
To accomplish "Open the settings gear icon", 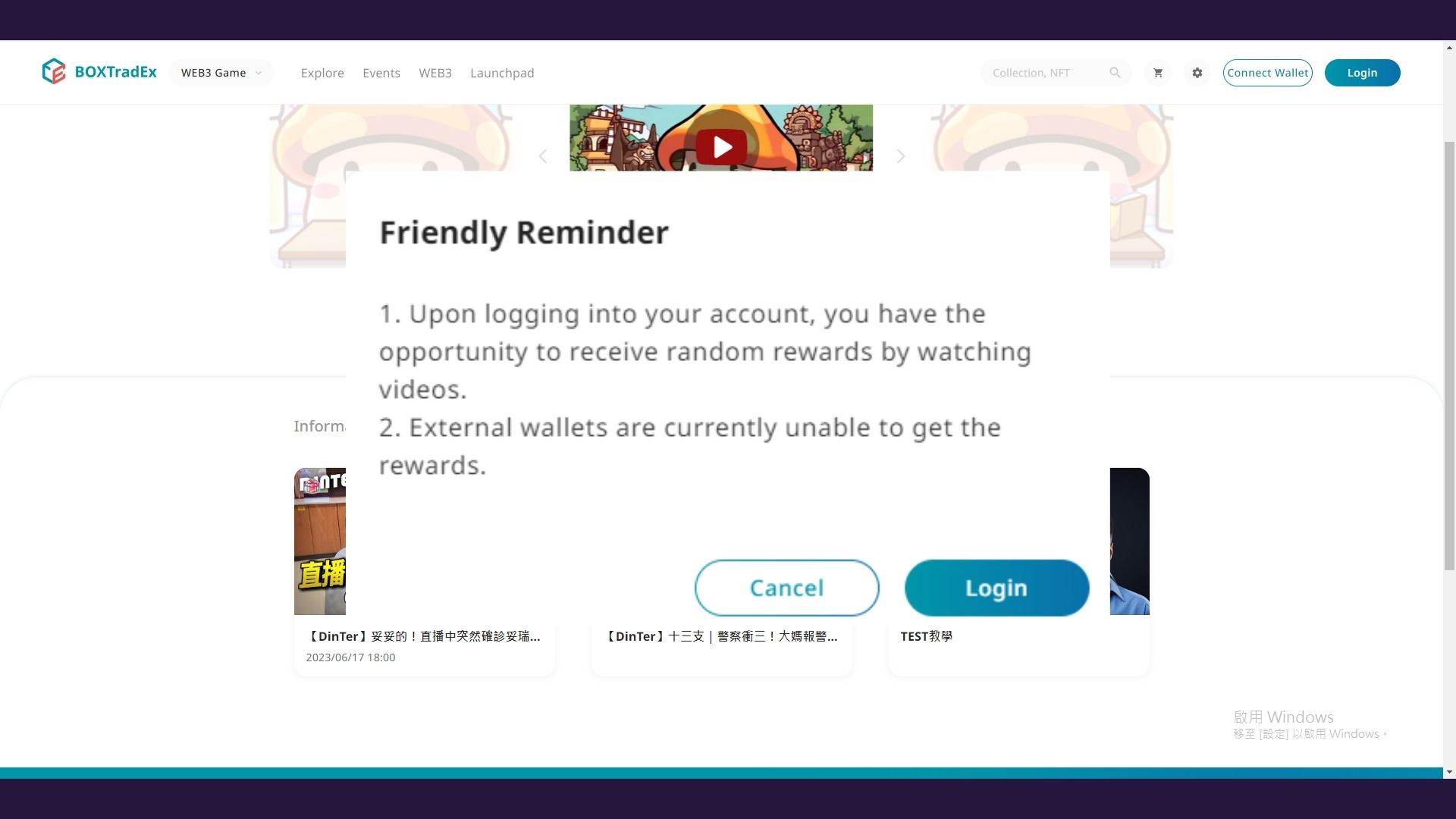I will click(1197, 73).
